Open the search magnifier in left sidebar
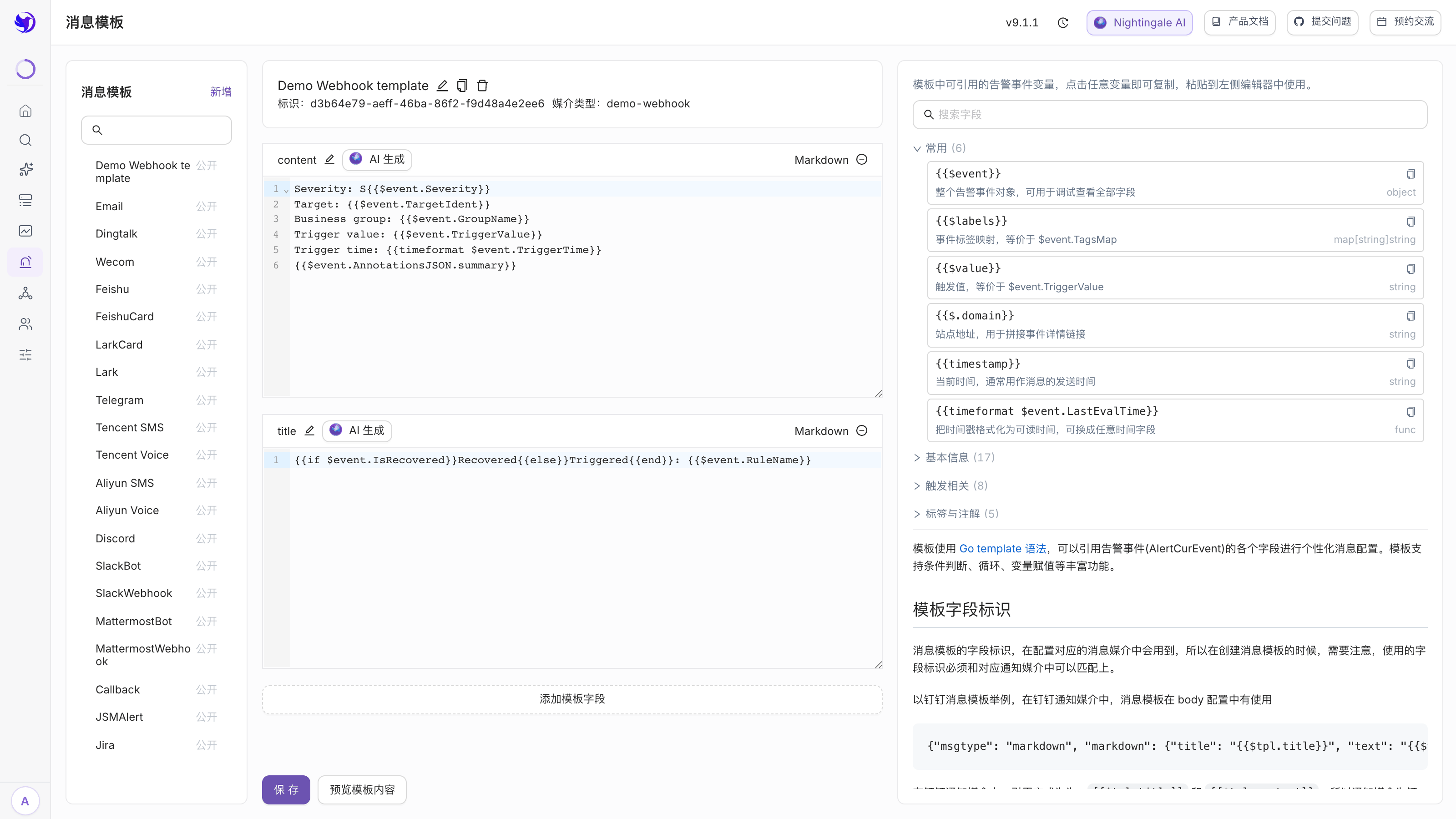This screenshot has height=819, width=1456. (25, 140)
